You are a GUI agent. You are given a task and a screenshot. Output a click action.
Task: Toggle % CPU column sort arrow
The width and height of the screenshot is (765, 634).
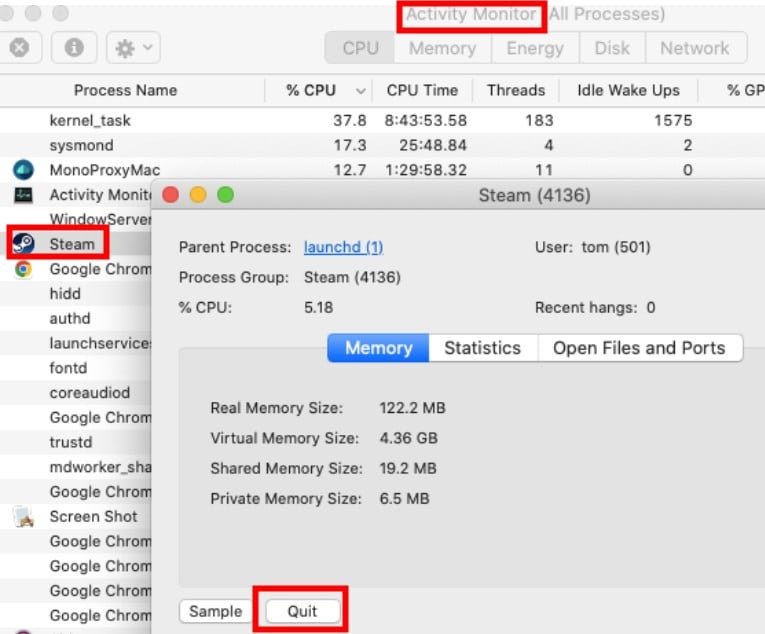coord(361,91)
